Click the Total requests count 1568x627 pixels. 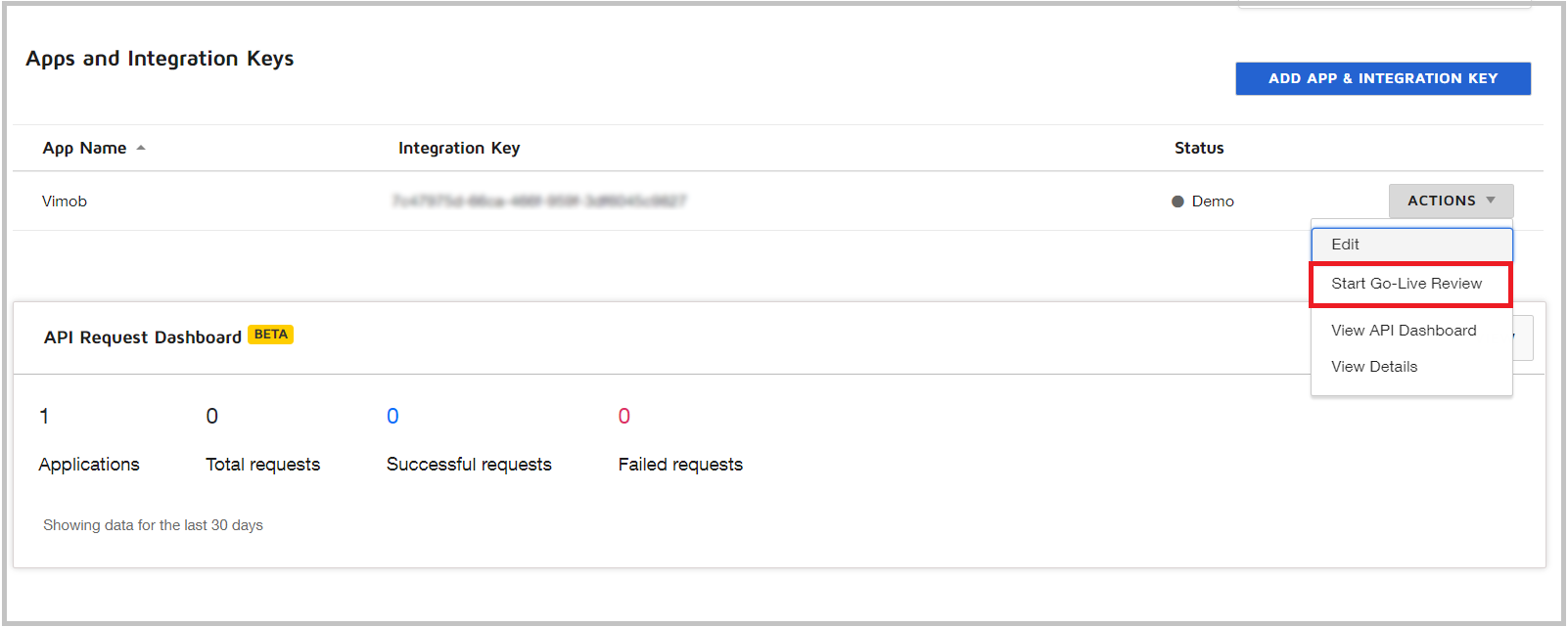212,417
